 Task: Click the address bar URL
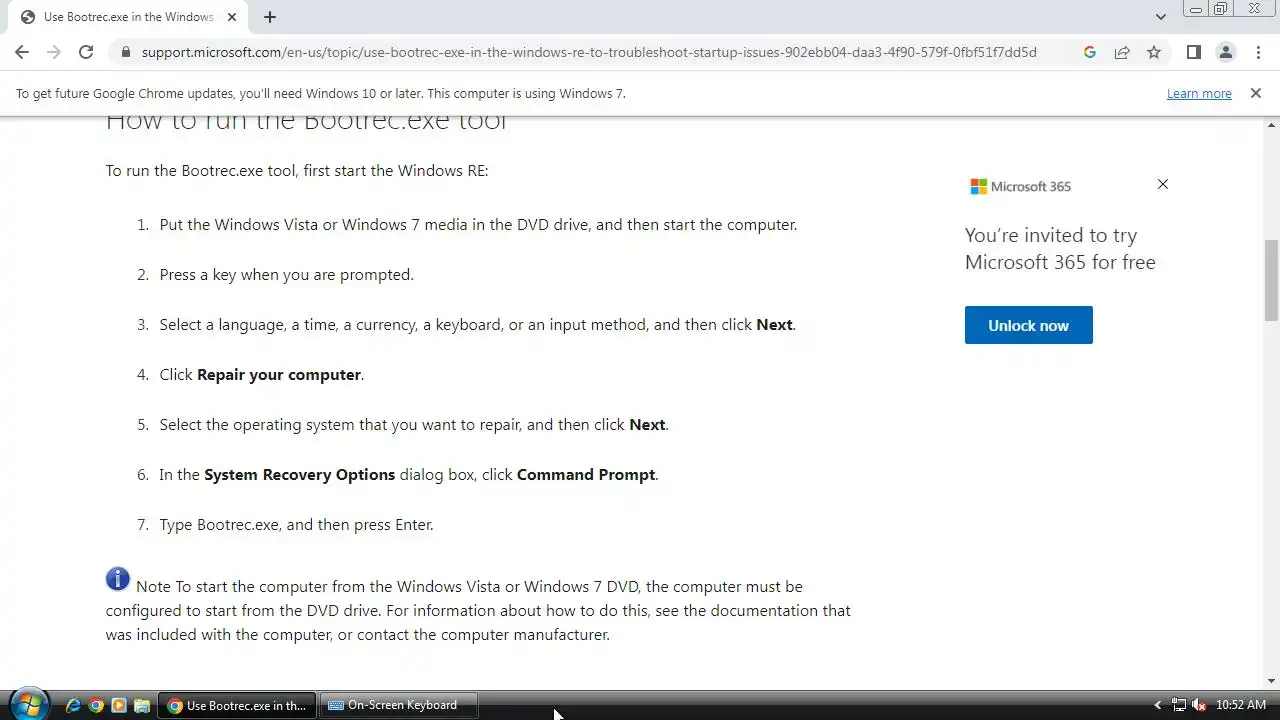[x=589, y=52]
